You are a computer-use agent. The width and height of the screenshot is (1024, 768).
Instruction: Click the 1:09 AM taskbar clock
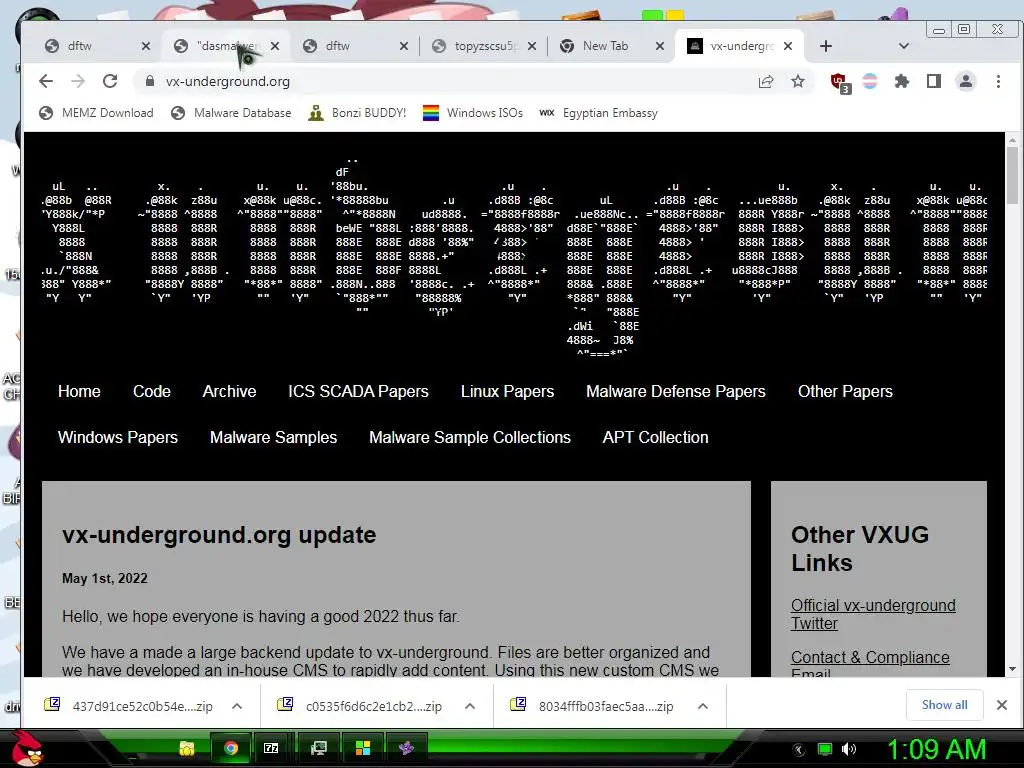point(936,750)
